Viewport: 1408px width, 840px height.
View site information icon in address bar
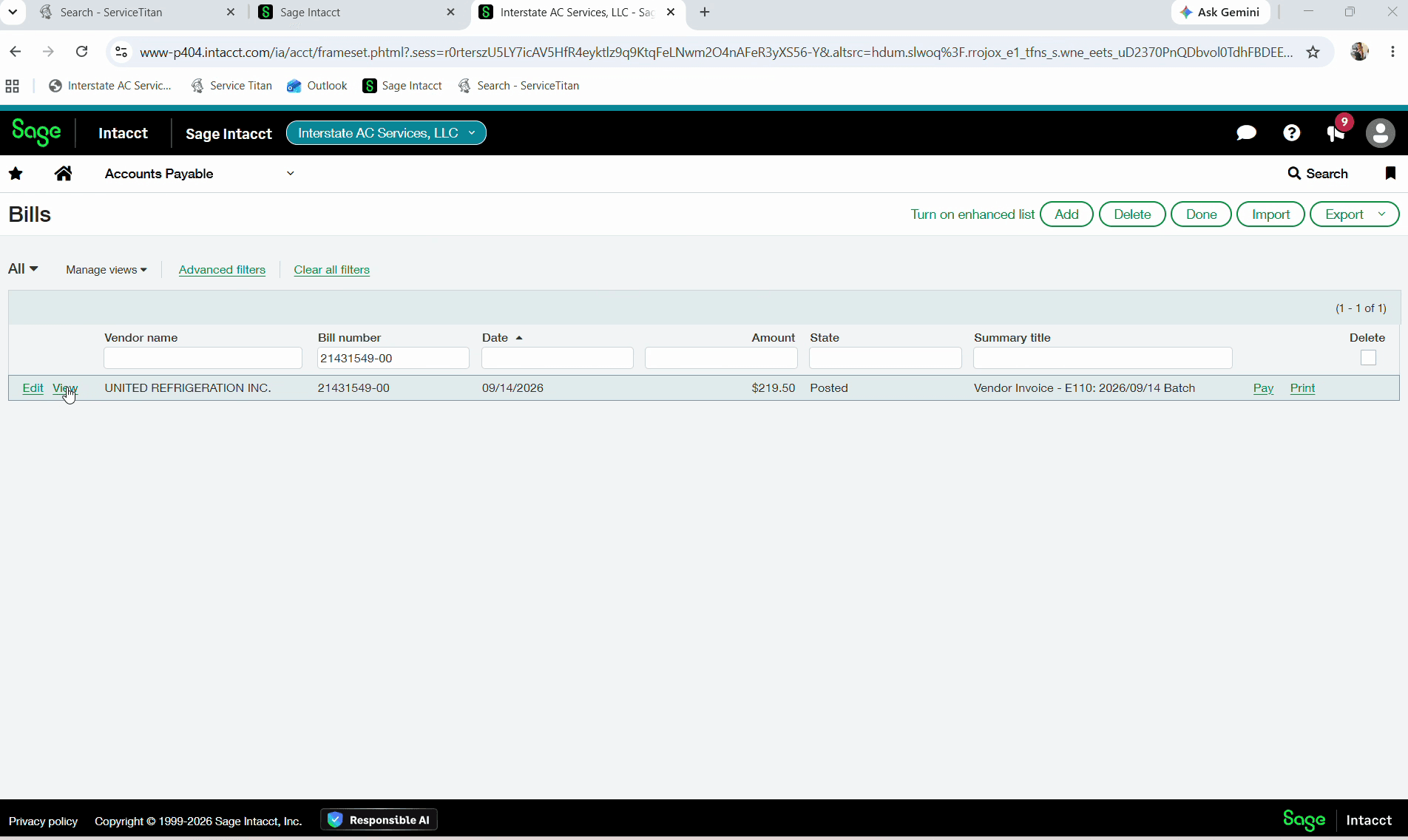[x=121, y=52]
